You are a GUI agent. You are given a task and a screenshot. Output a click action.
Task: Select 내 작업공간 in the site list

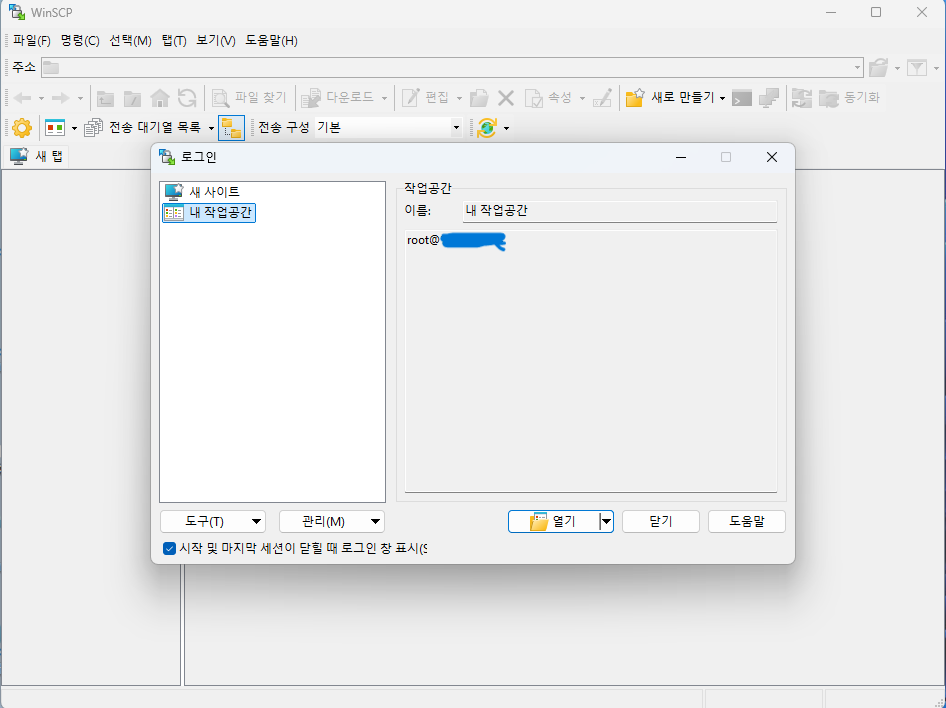click(209, 212)
